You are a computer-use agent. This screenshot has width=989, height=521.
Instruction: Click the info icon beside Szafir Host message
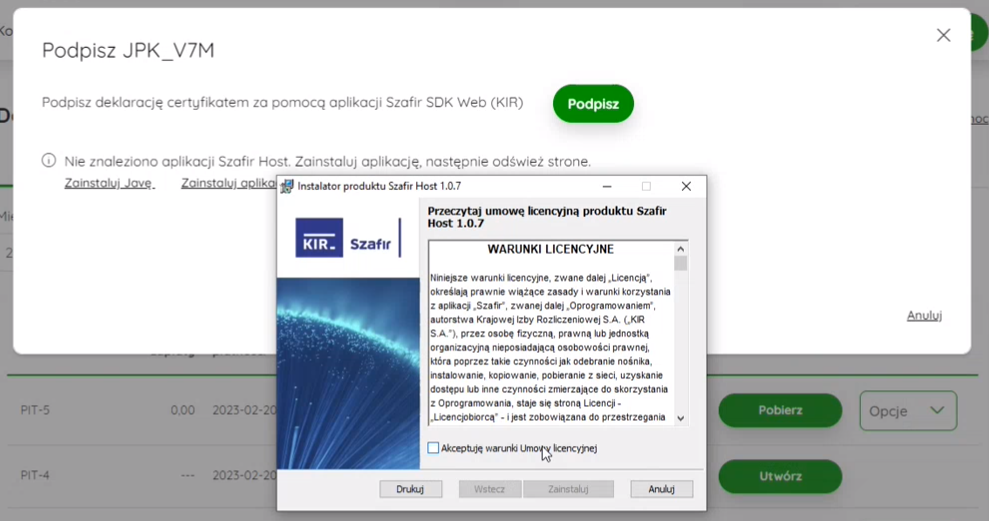(49, 161)
